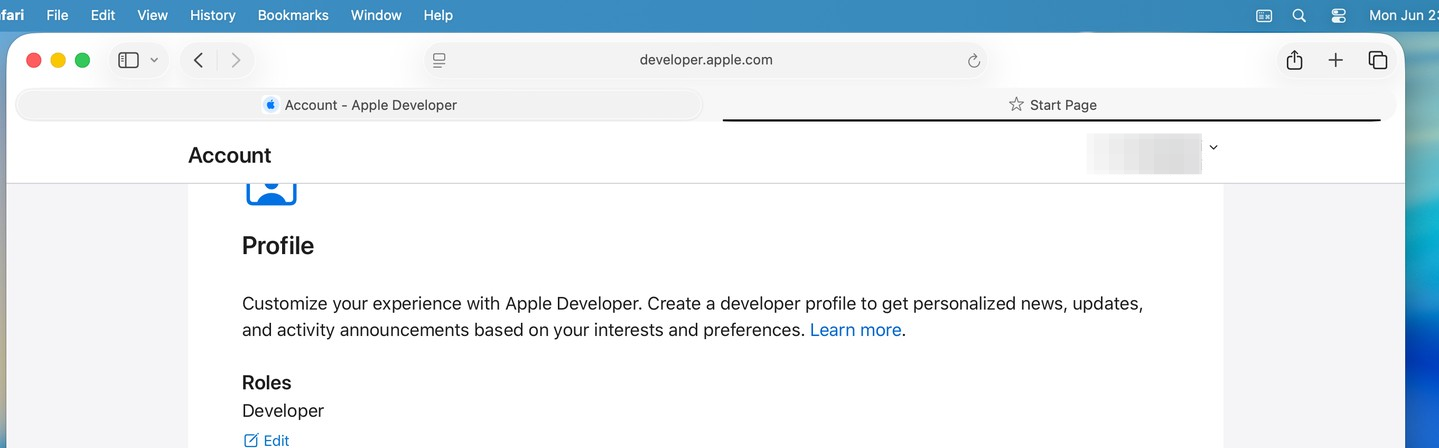Expand the account name dropdown chevron

pos(1213,147)
